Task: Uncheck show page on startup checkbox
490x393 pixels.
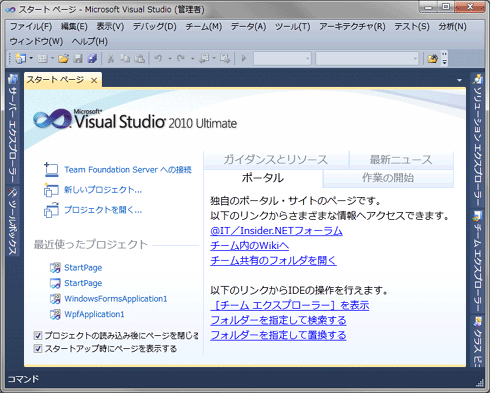Action: point(38,349)
